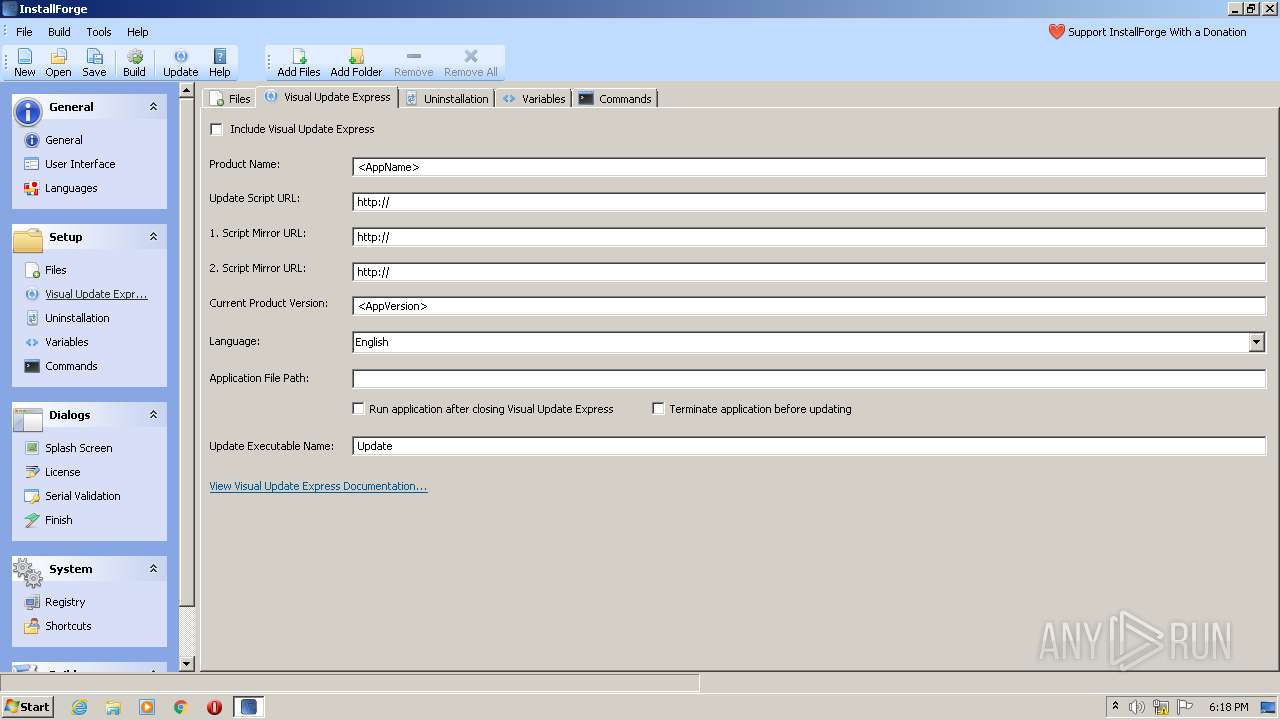Screen dimensions: 1280x720
Task: Collapse the Dialogs sidebar section
Action: (x=153, y=415)
